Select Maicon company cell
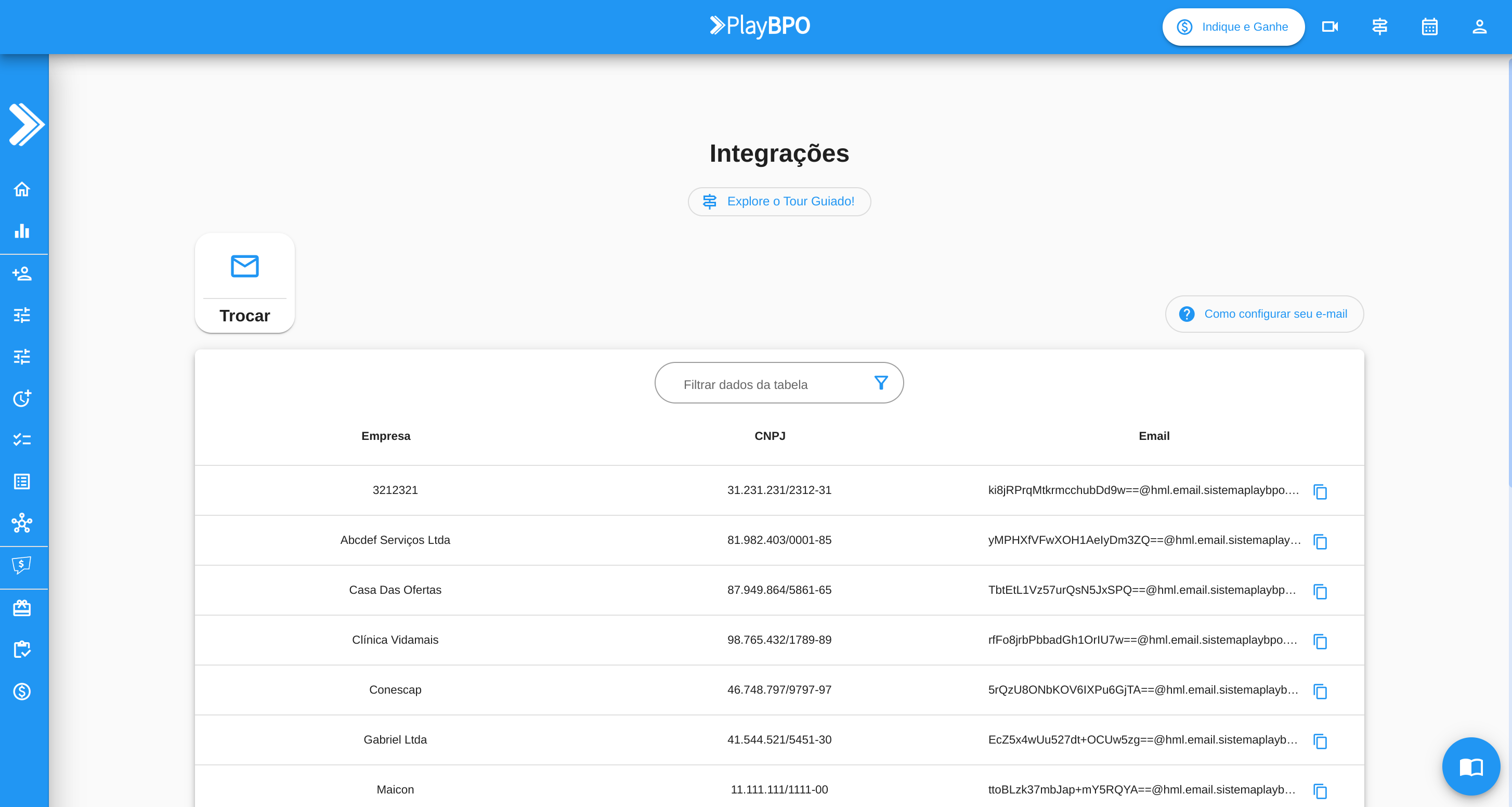Image resolution: width=1512 pixels, height=807 pixels. coord(395,789)
